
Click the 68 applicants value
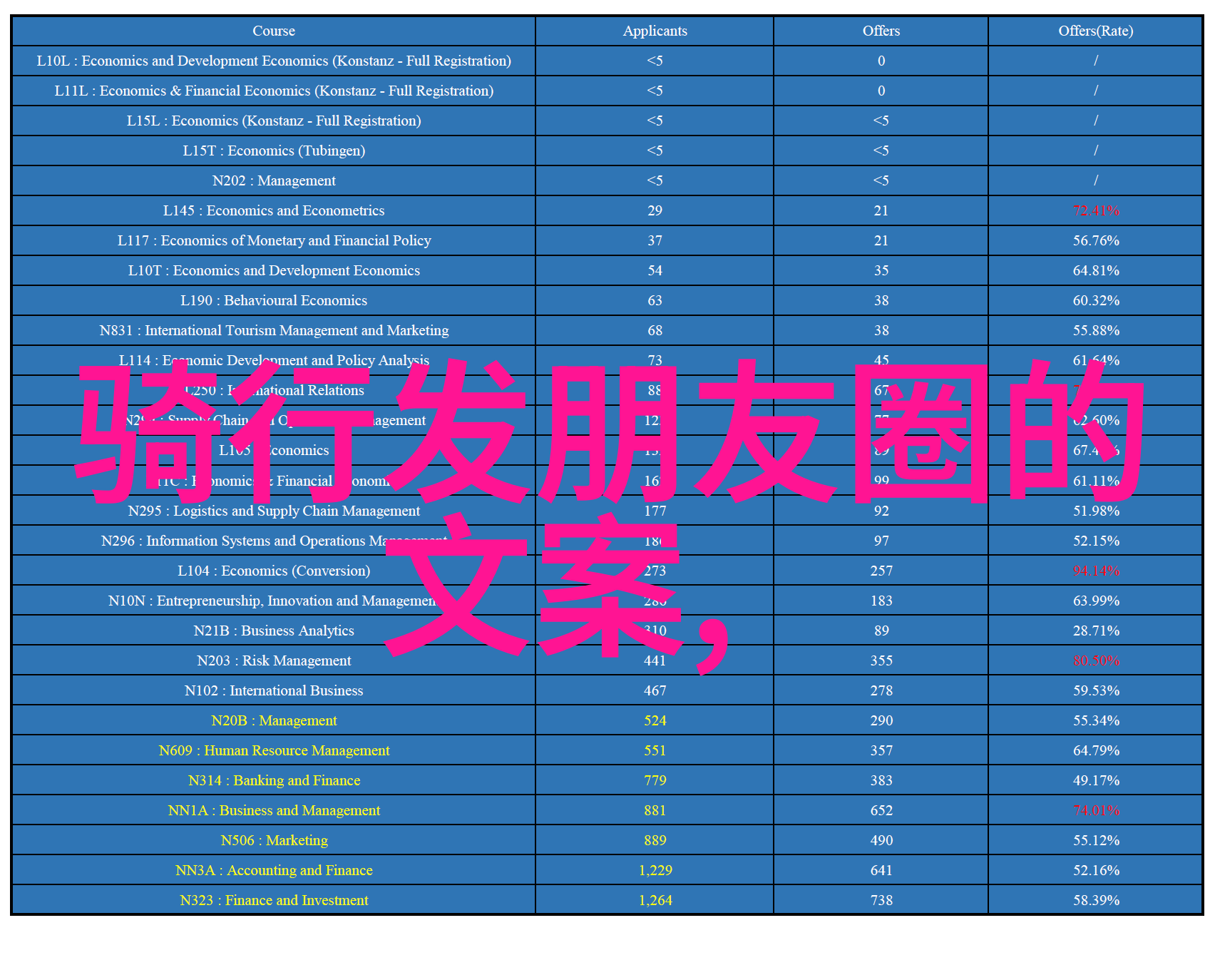pos(655,330)
